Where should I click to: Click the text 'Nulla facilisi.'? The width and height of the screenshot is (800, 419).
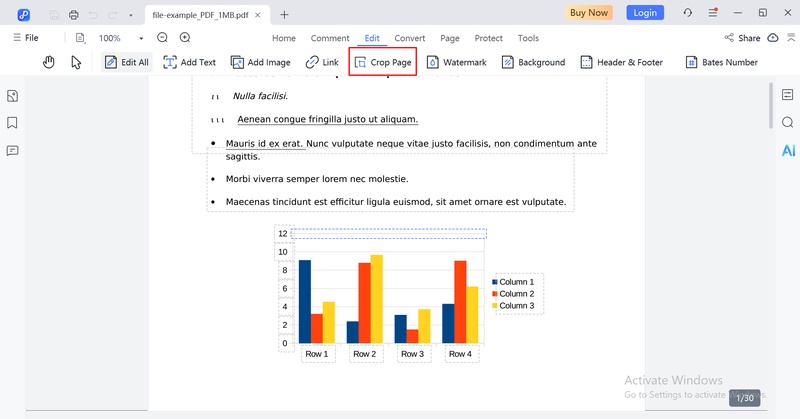260,96
